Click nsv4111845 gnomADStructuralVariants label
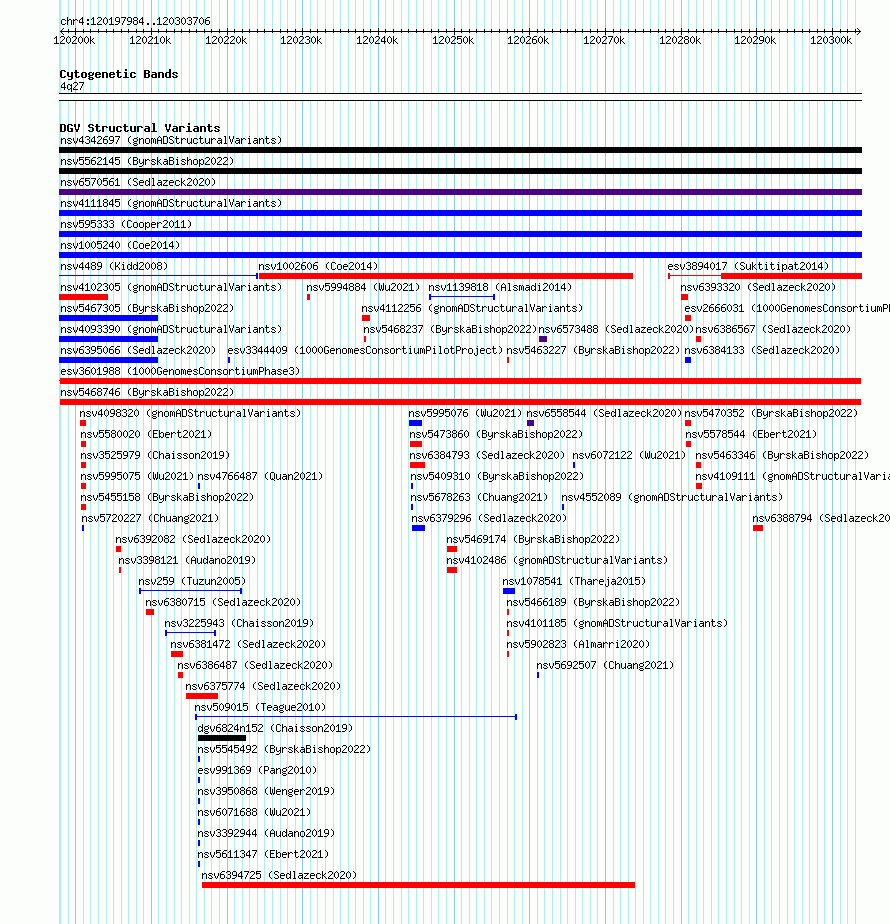This screenshot has height=924, width=890. pyautogui.click(x=171, y=203)
